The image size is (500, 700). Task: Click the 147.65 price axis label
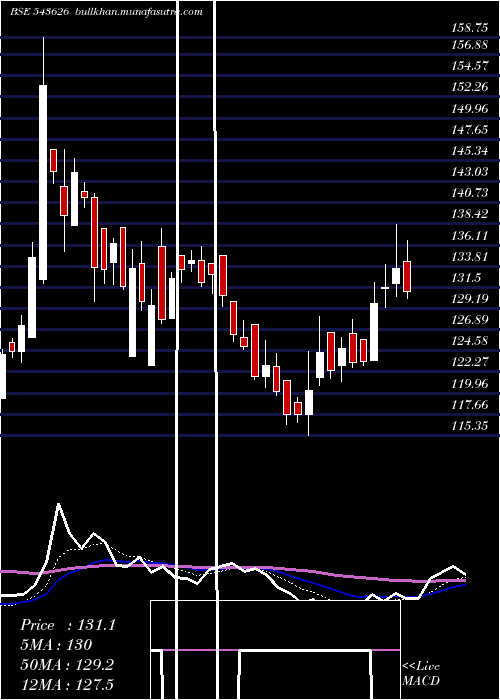pyautogui.click(x=469, y=130)
